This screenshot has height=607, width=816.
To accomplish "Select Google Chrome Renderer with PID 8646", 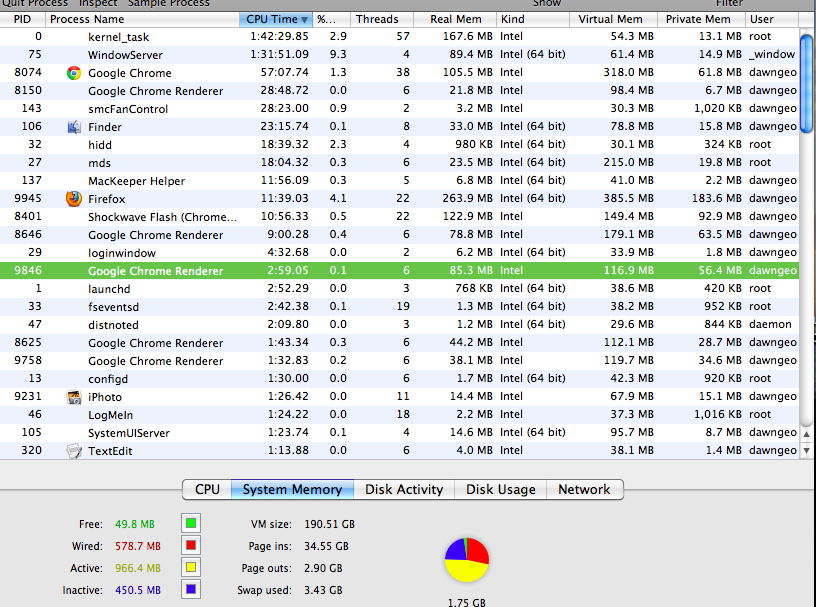I will tap(399, 235).
